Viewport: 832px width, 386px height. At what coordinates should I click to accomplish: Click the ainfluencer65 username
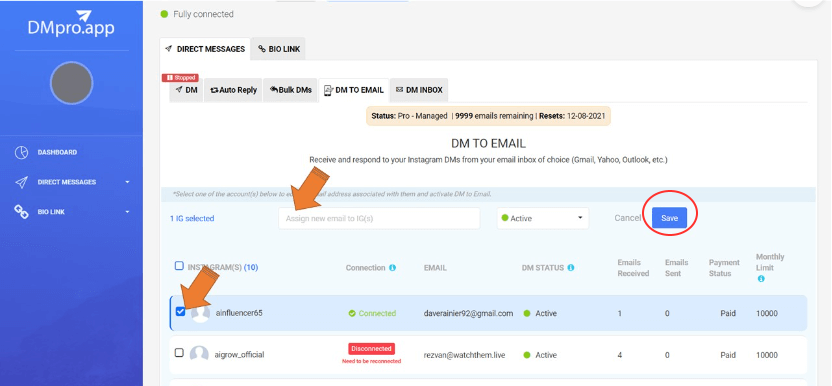pyautogui.click(x=239, y=313)
